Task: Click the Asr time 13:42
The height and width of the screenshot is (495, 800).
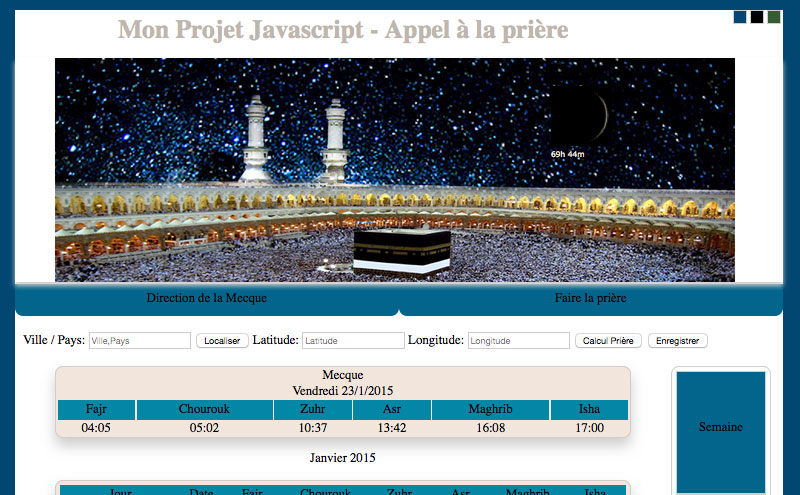Action: (392, 428)
